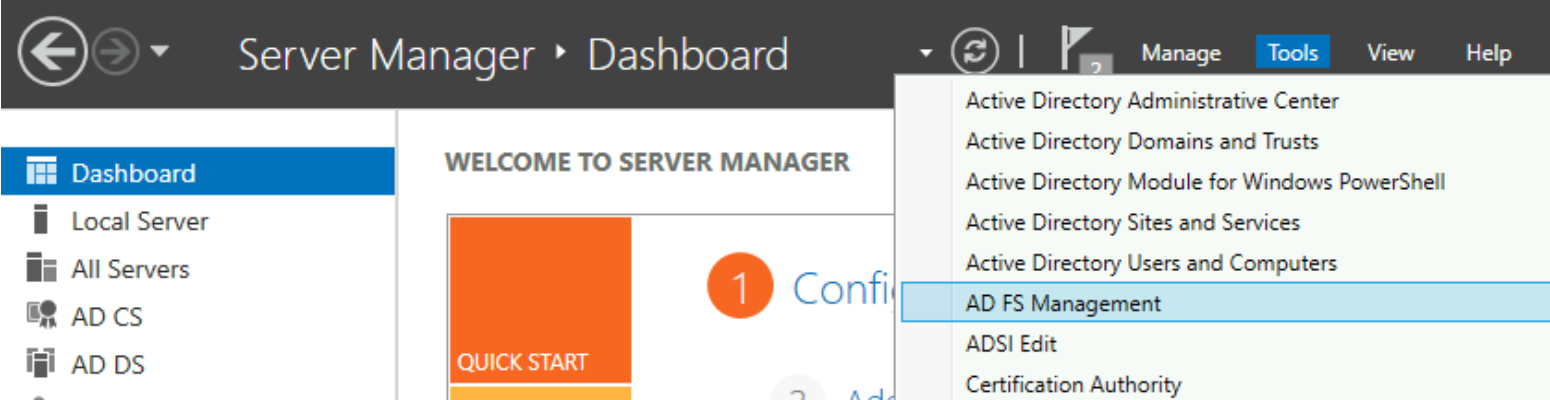1550x400 pixels.
Task: Close the Tools menu
Action: point(1293,53)
